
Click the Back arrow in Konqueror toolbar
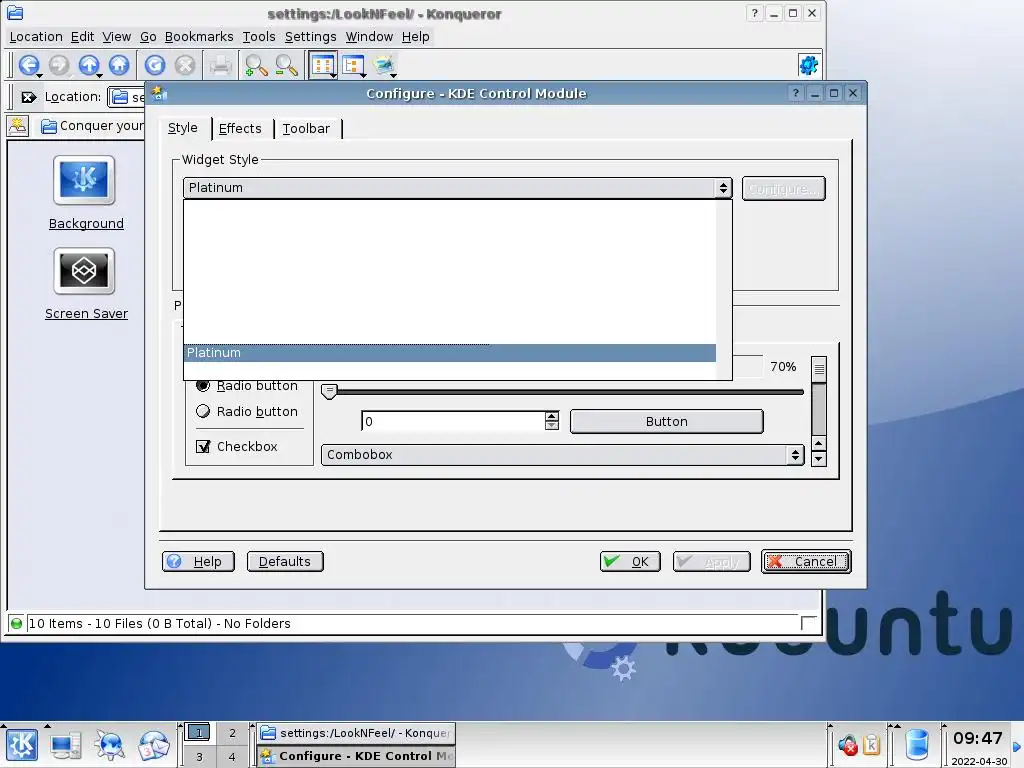pyautogui.click(x=28, y=65)
